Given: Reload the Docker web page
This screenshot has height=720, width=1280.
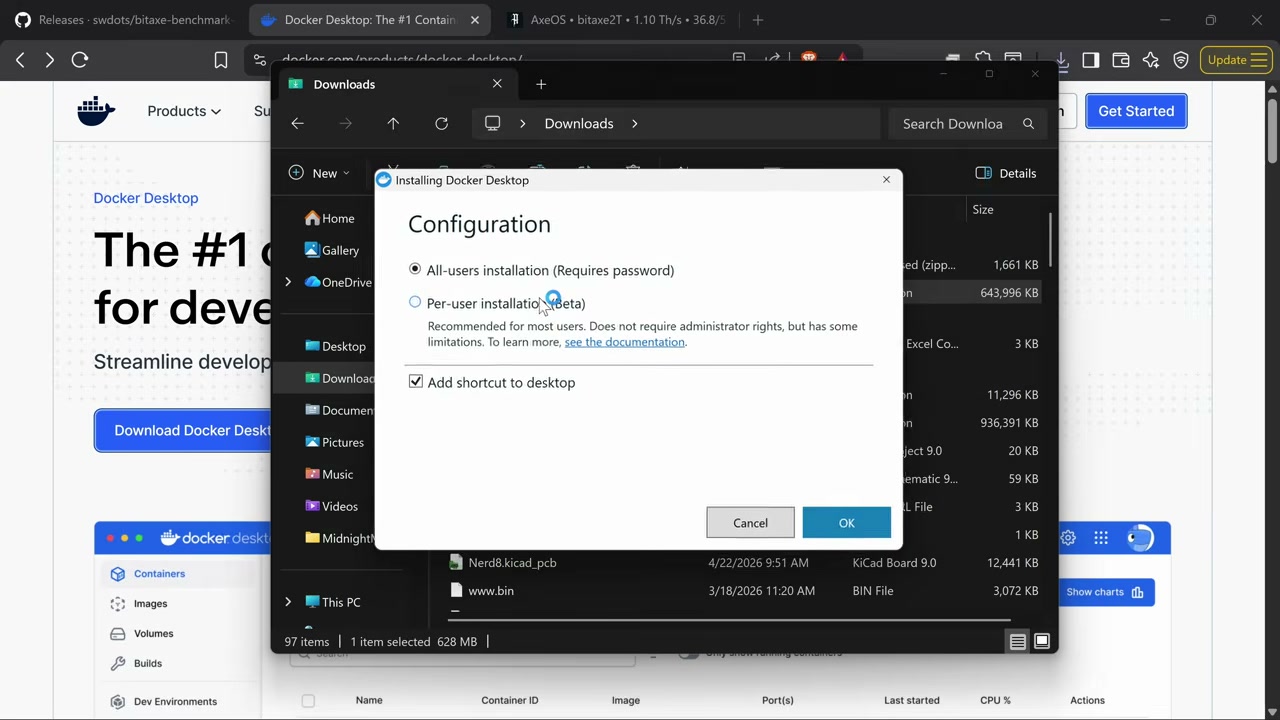Looking at the screenshot, I should (x=80, y=60).
